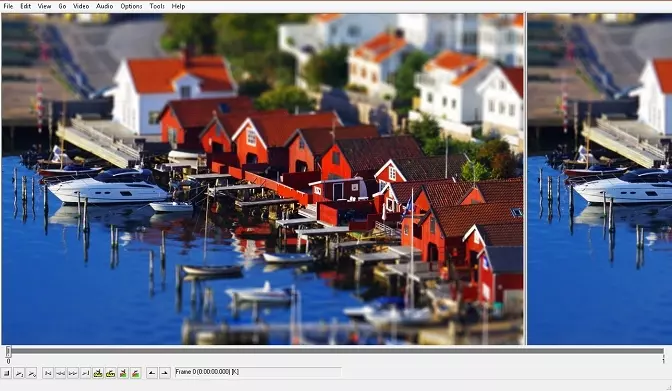Image resolution: width=672 pixels, height=391 pixels.
Task: Step forward one frame
Action: tap(73, 373)
